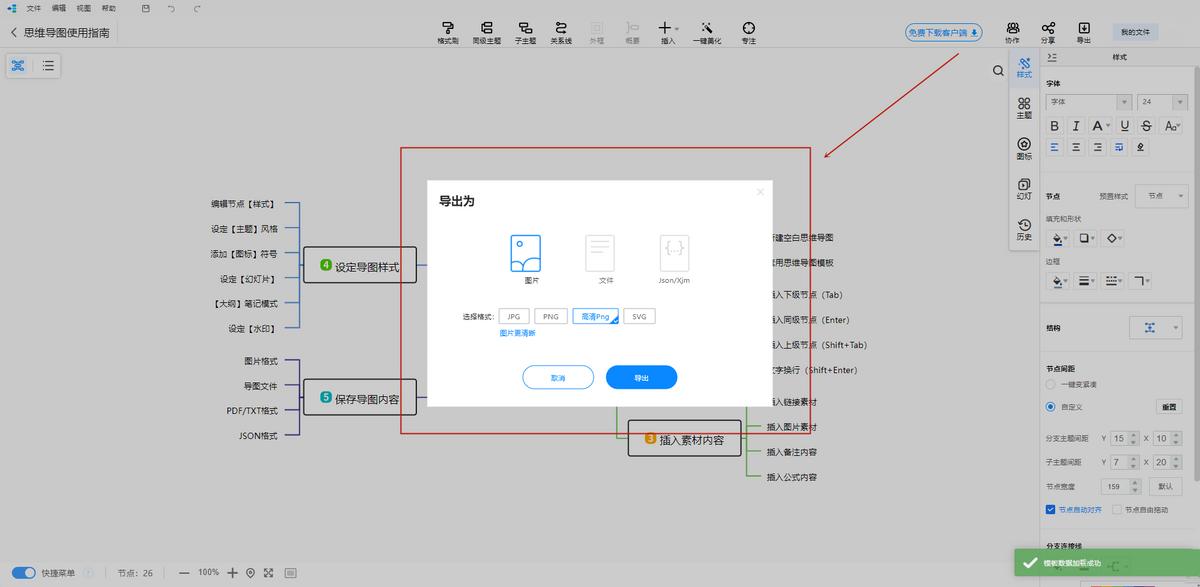Open the 帮助 menu
Screen dimensions: 1200x587
109,8
